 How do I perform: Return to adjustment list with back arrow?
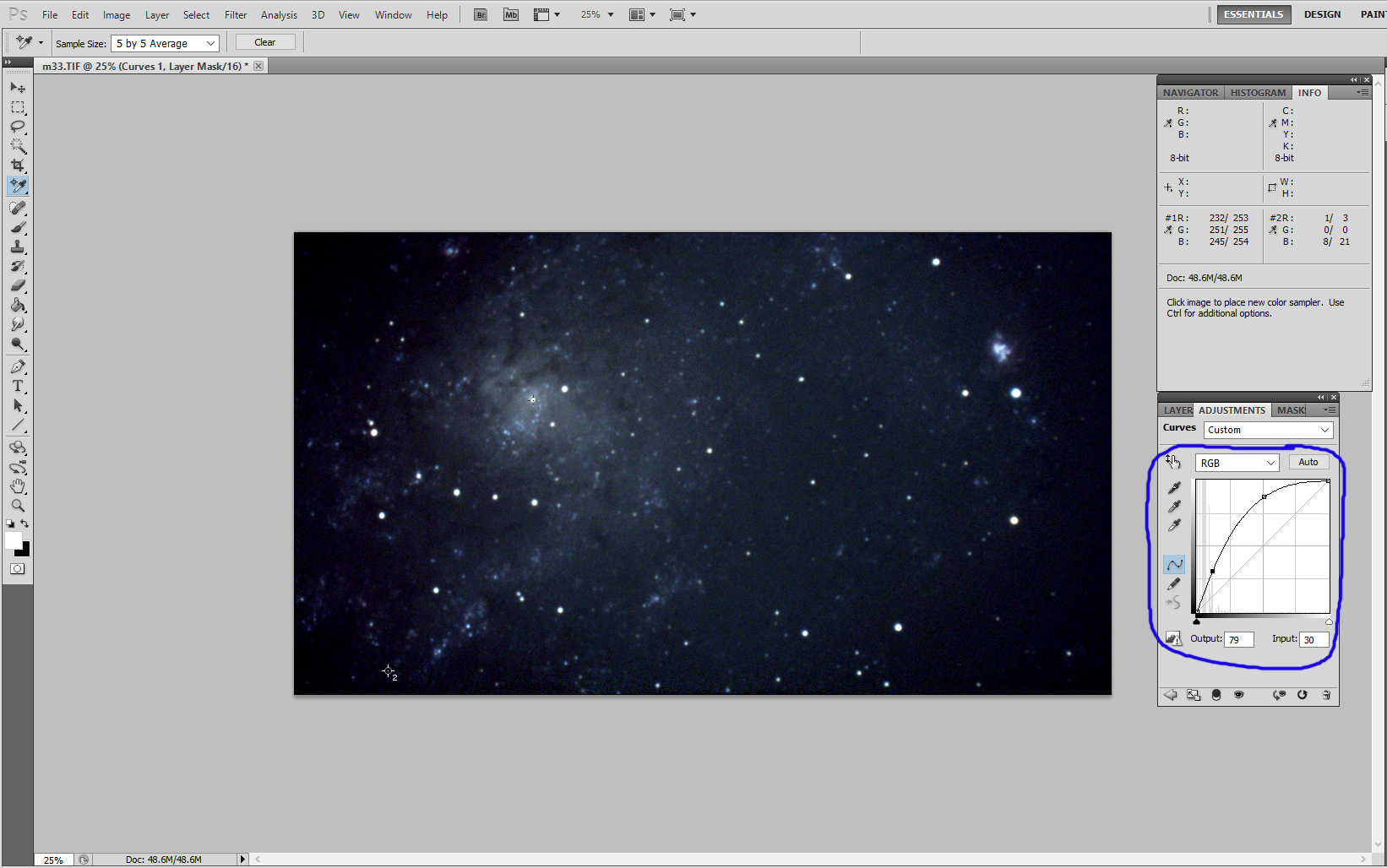[x=1170, y=695]
